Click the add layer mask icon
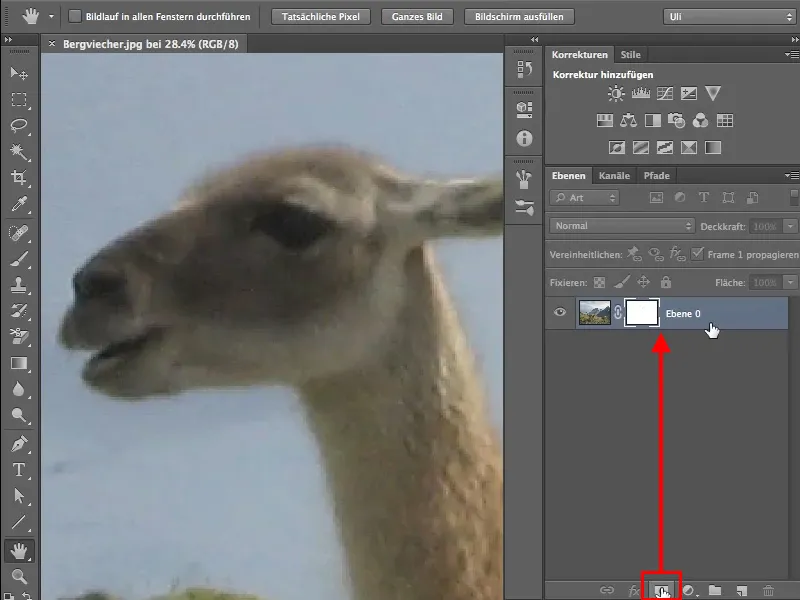Image resolution: width=800 pixels, height=600 pixels. 661,591
